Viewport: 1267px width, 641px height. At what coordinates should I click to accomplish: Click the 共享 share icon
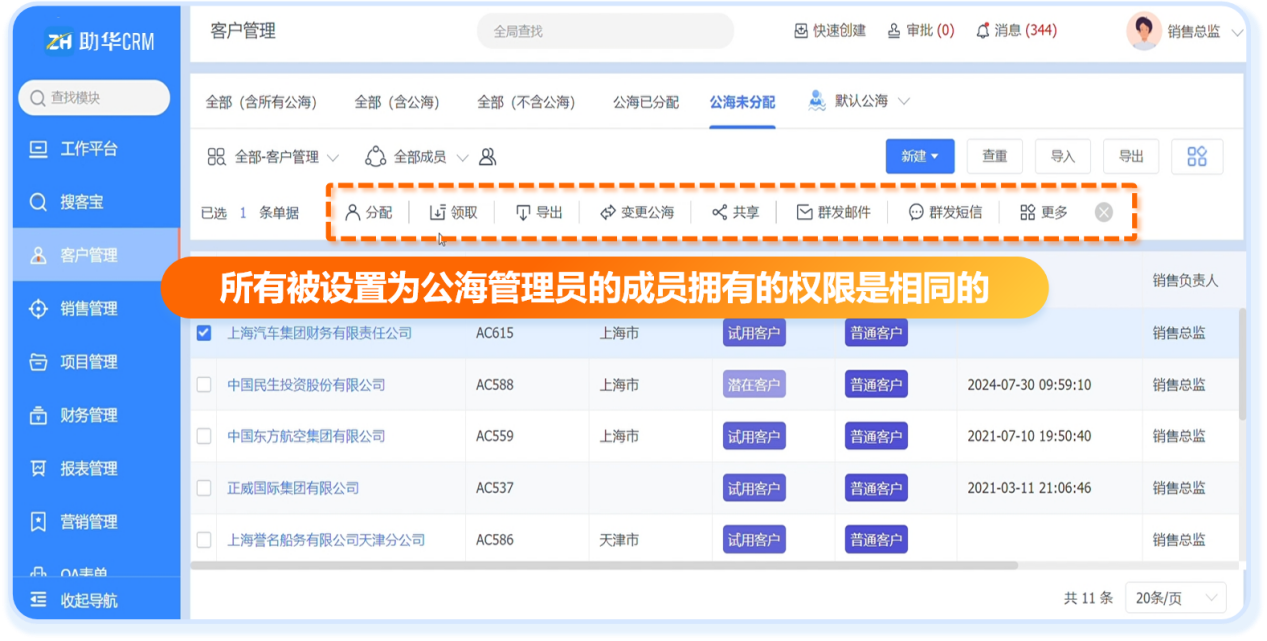tap(719, 212)
